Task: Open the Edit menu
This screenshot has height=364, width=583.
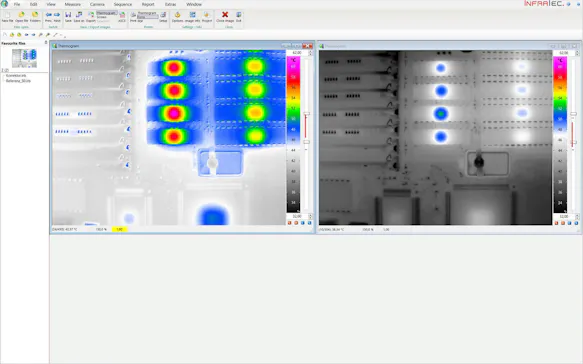Action: 33,4
